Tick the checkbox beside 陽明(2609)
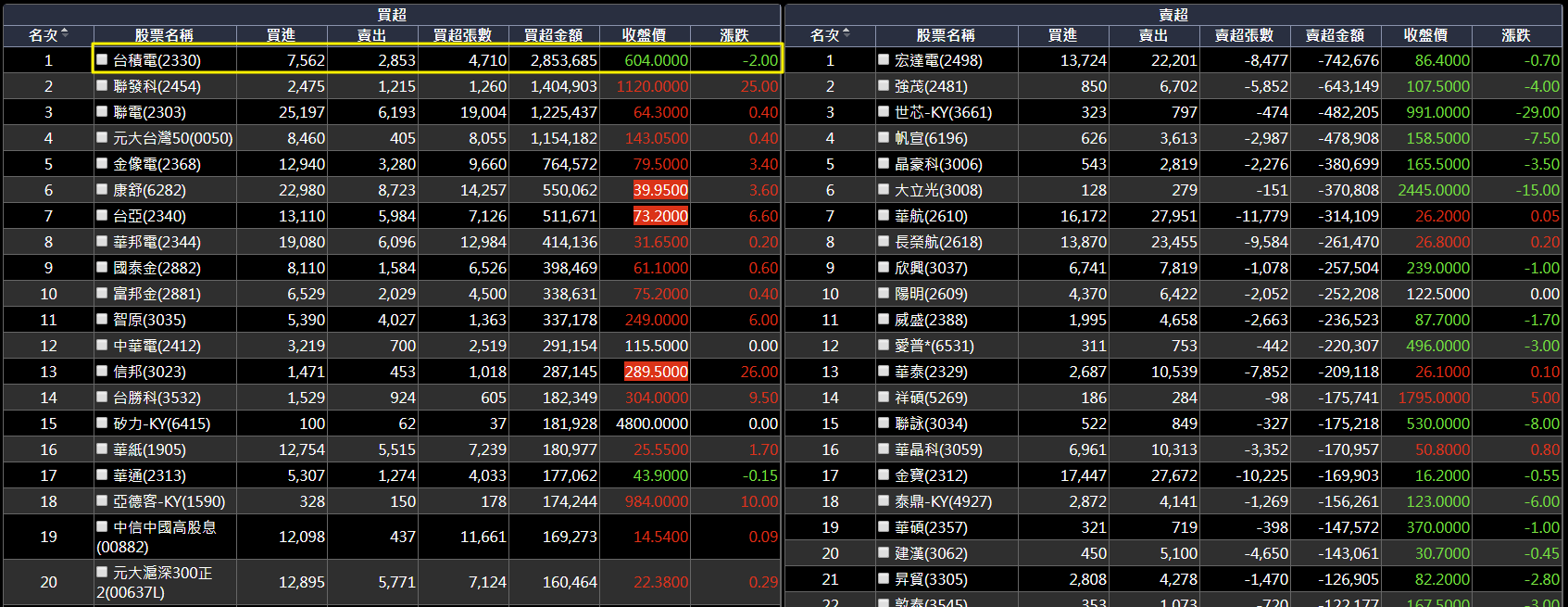This screenshot has width=1568, height=607. [884, 293]
